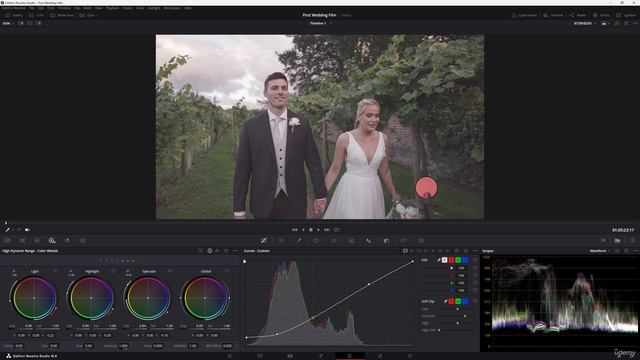Show the Keyframes panel icon
Screen dimensions: 640x360
tap(603, 240)
